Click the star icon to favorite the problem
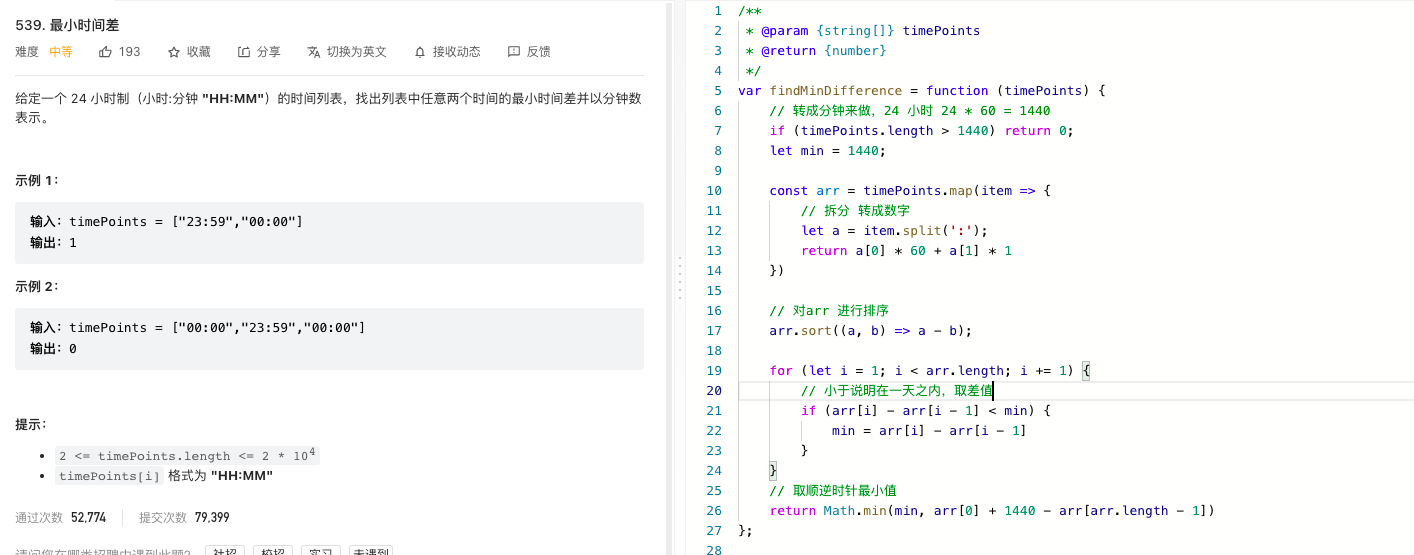 coord(174,52)
